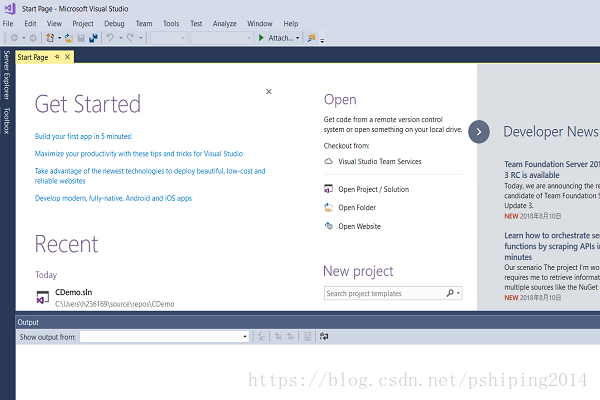The width and height of the screenshot is (600, 400).
Task: Click the Visual Studio Team Services cloud icon
Action: 328,161
